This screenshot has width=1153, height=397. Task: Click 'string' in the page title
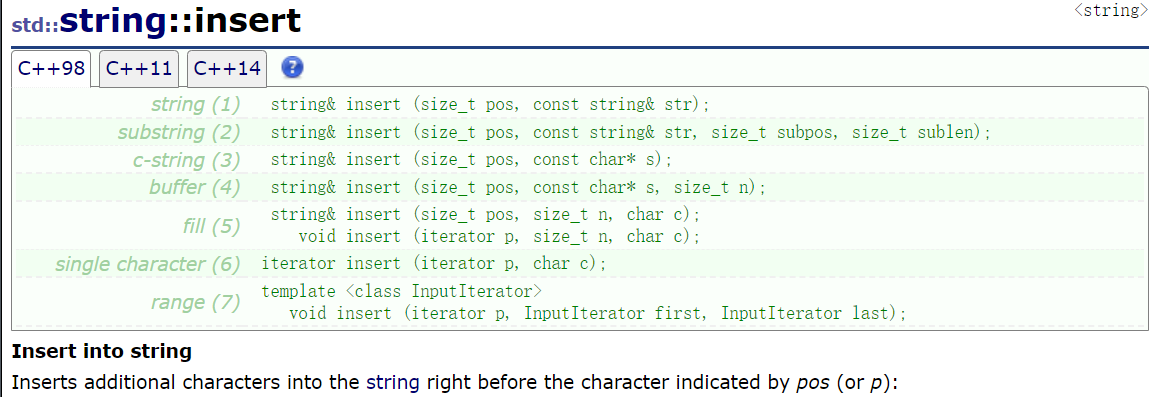[x=114, y=21]
